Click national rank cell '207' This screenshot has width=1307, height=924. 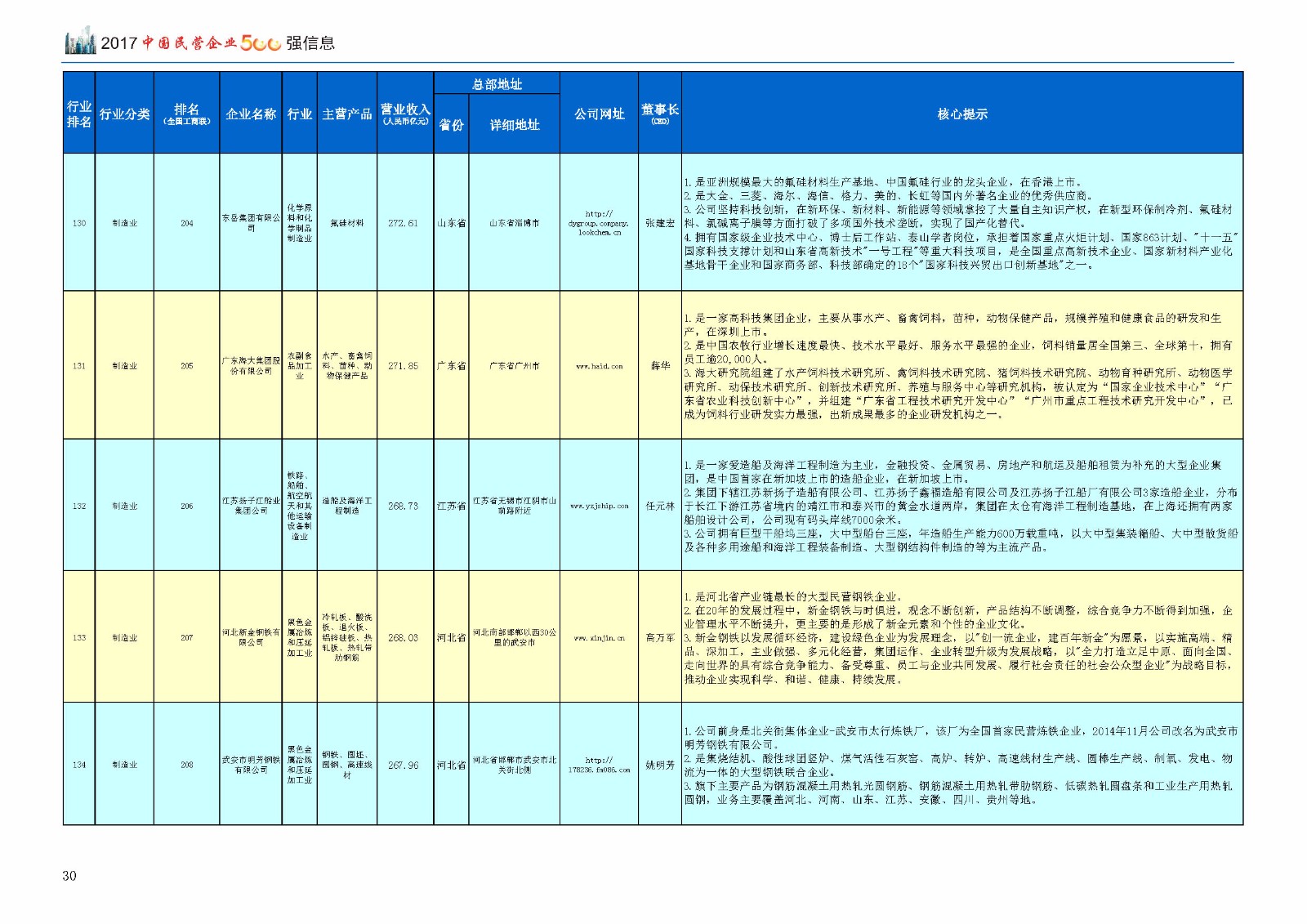(187, 638)
